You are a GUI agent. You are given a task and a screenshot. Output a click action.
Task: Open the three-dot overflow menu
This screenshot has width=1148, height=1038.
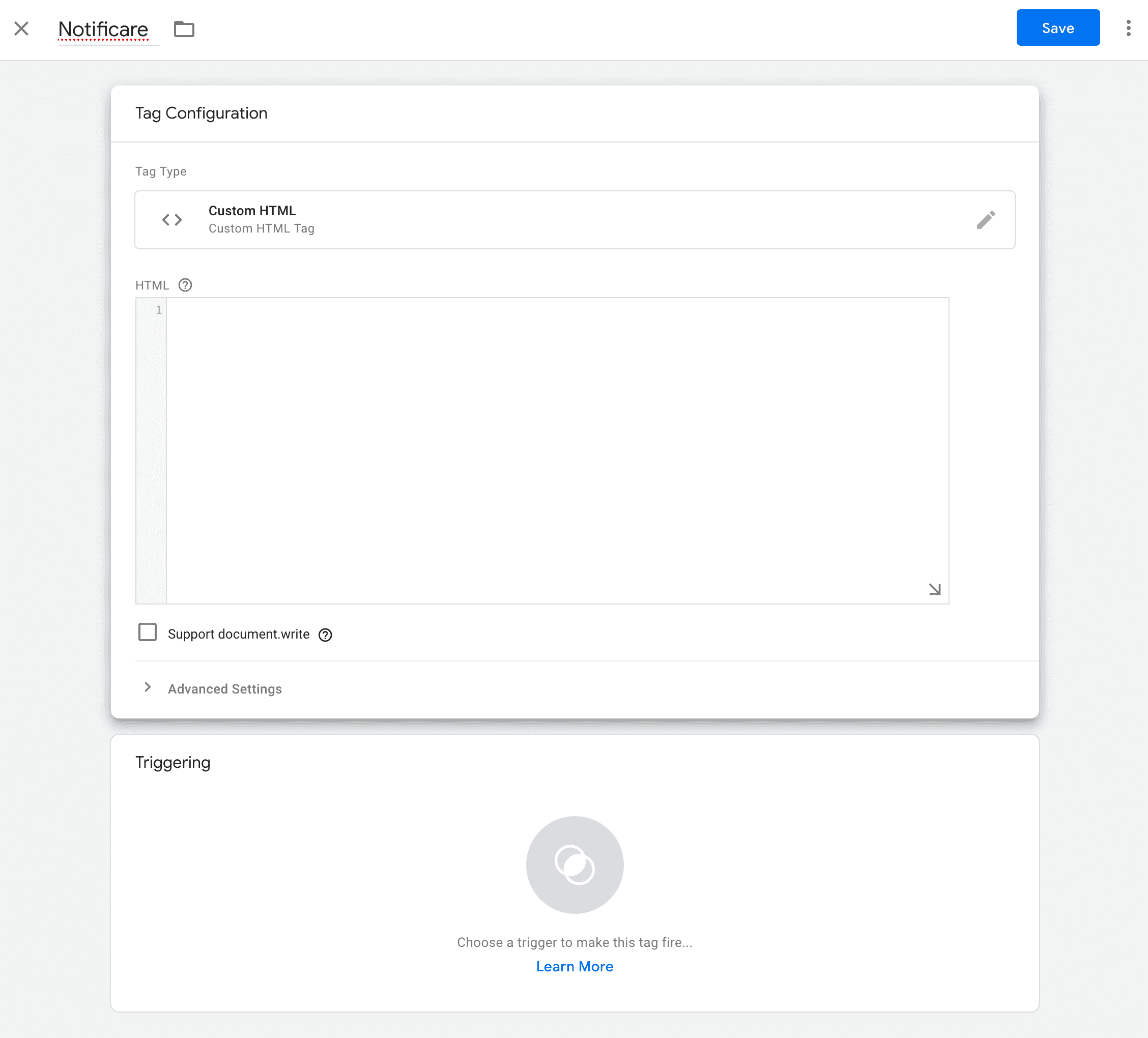[x=1128, y=28]
